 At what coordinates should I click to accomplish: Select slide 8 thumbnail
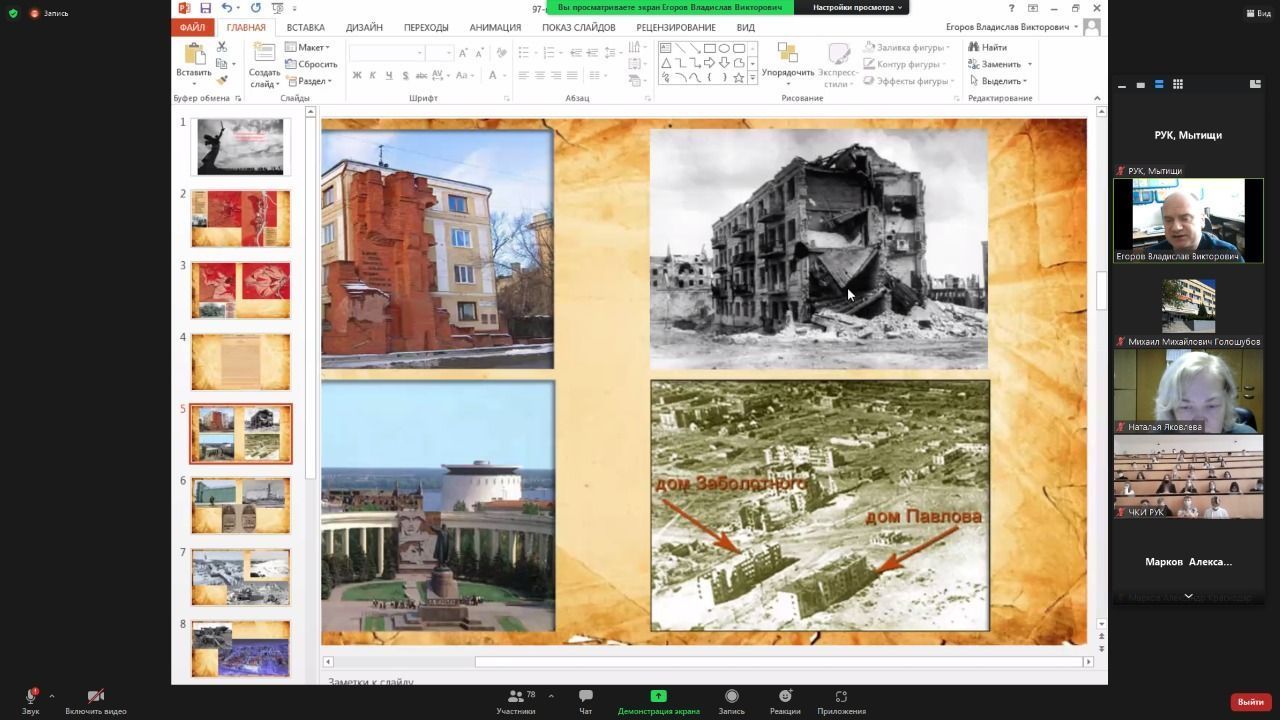(241, 648)
